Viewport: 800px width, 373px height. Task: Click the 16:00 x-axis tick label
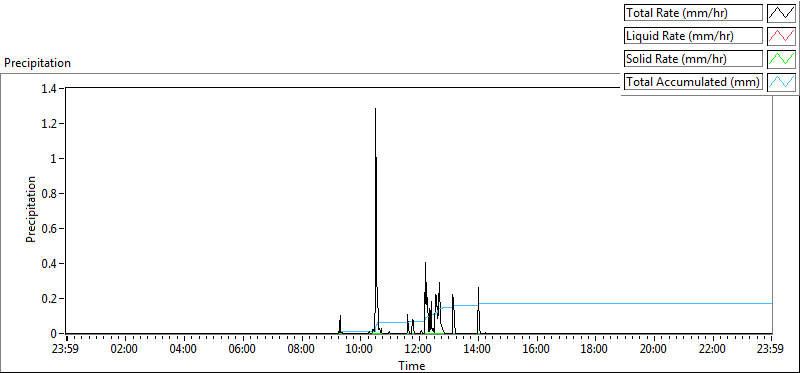pyautogui.click(x=536, y=349)
